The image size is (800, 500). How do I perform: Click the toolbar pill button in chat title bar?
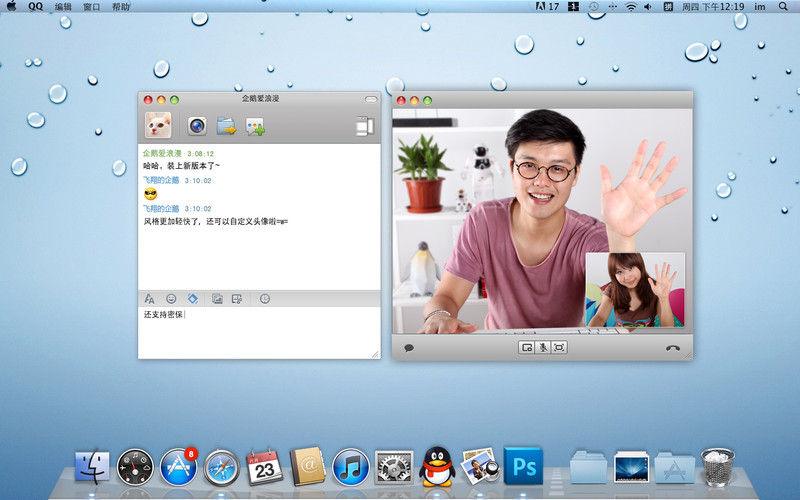371,99
